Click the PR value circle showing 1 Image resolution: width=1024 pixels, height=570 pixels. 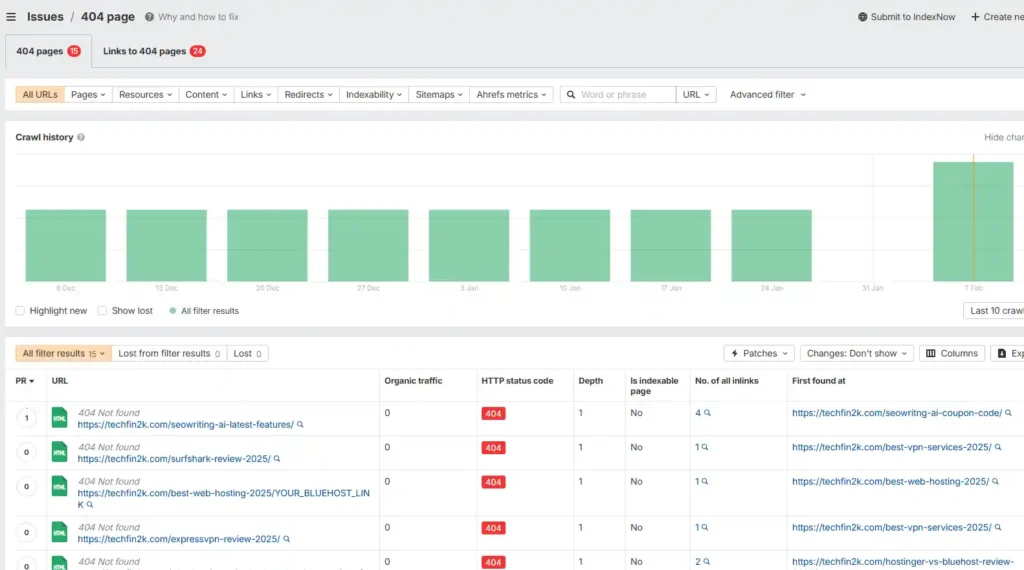(x=26, y=418)
